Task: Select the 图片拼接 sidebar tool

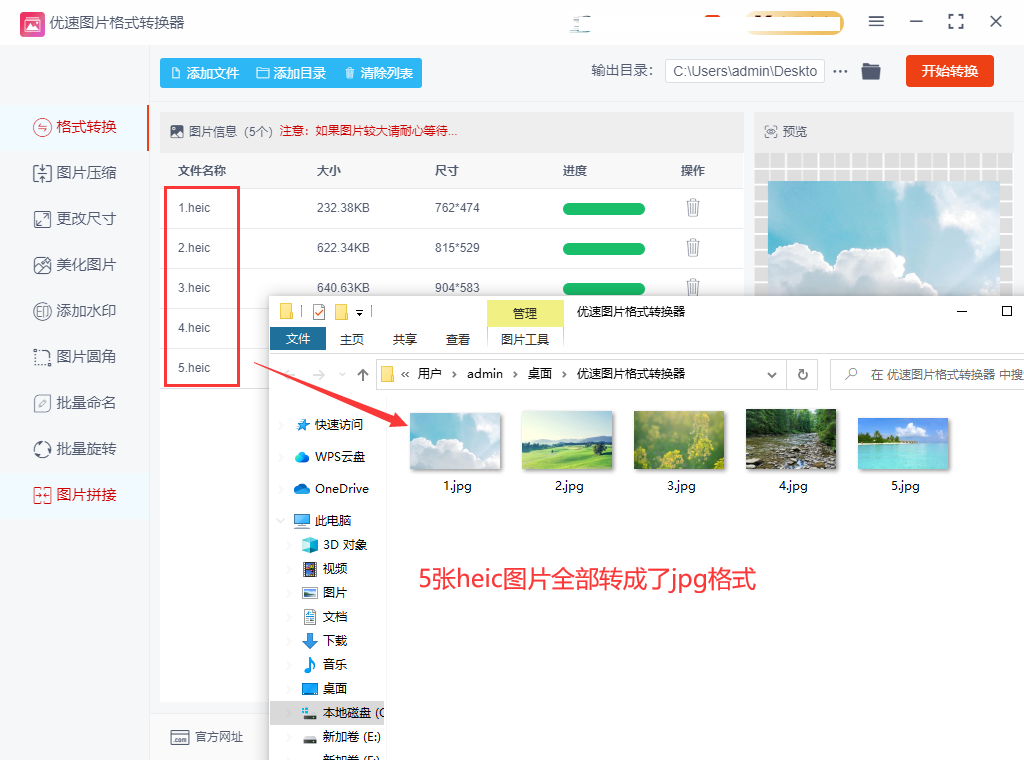Action: coord(75,495)
